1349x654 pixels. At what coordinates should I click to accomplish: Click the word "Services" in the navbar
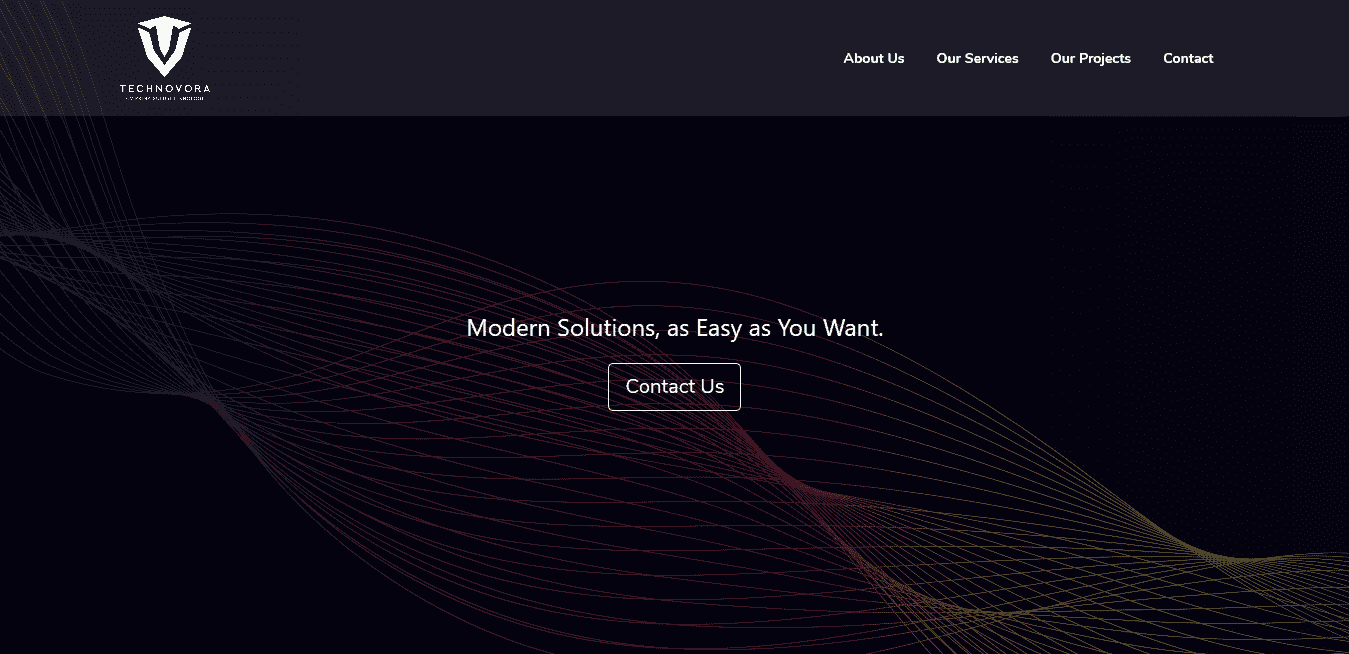991,58
